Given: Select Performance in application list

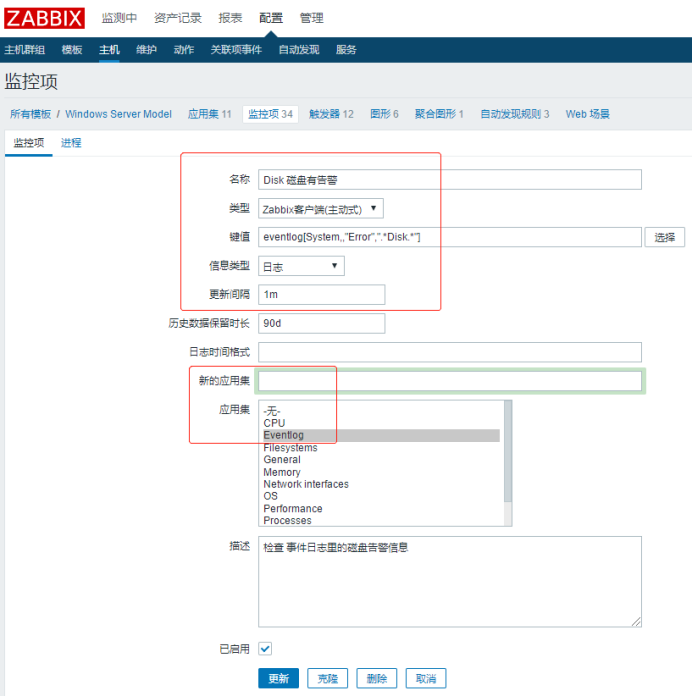Looking at the screenshot, I should pyautogui.click(x=381, y=509).
